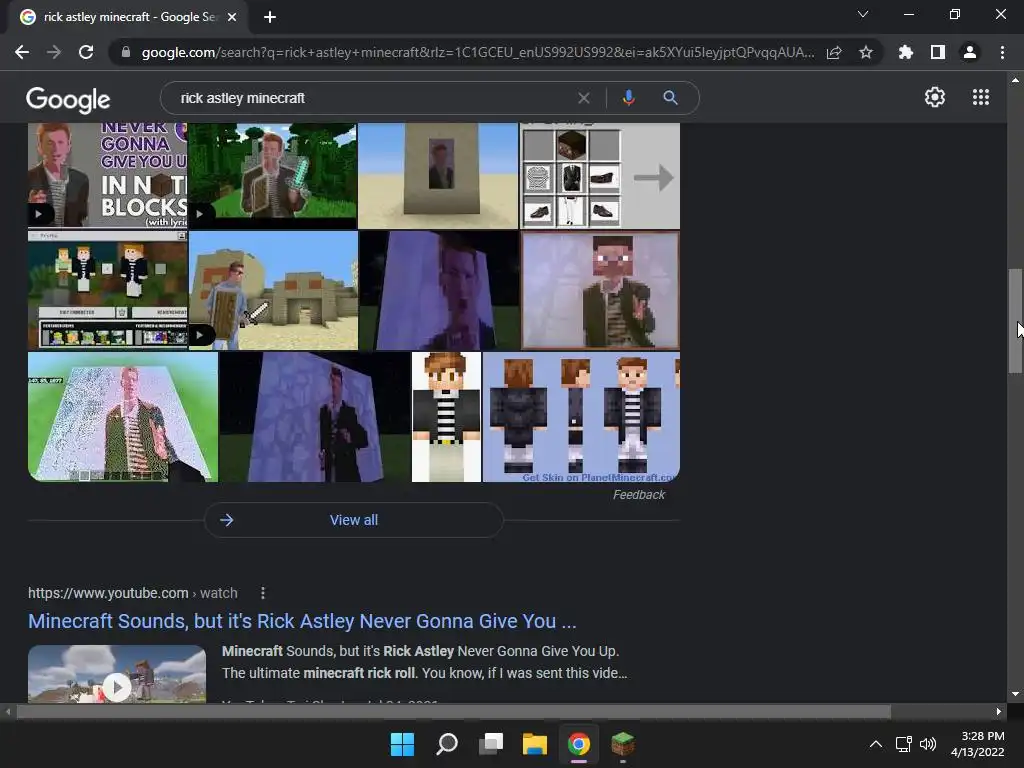Open result options three dots menu
The width and height of the screenshot is (1024, 768).
coord(263,593)
